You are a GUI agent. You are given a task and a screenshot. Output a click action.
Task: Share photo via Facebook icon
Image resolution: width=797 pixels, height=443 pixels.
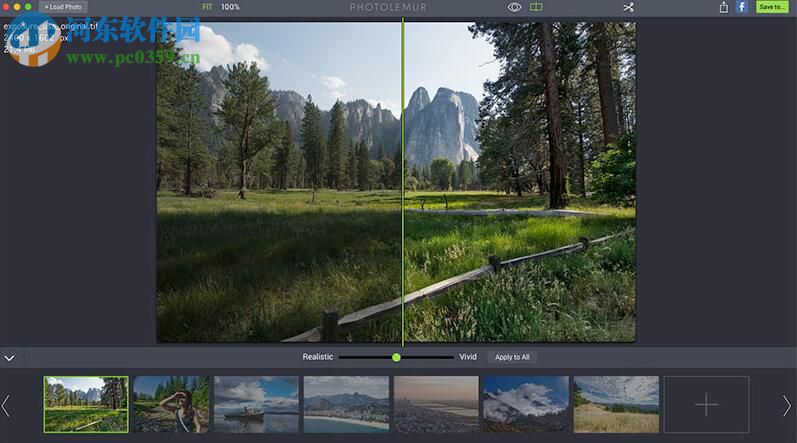742,7
